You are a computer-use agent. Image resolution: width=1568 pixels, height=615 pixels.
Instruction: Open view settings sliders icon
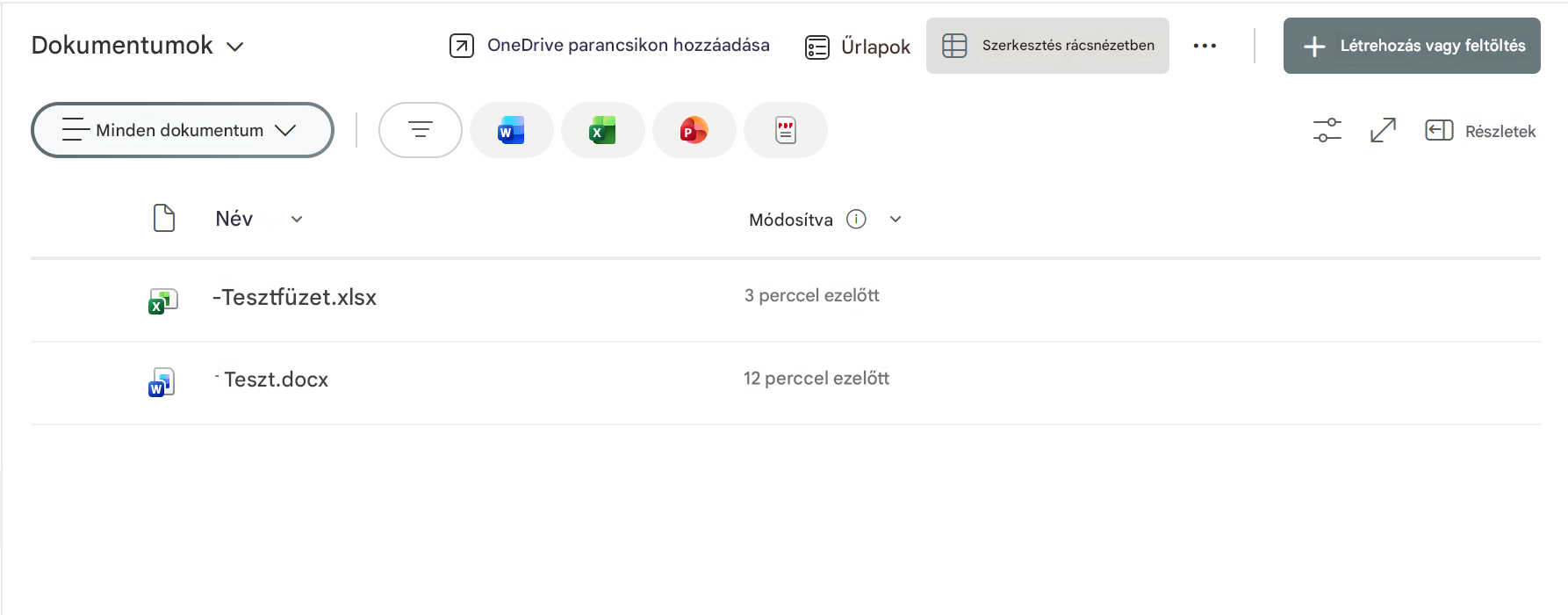[x=1327, y=130]
